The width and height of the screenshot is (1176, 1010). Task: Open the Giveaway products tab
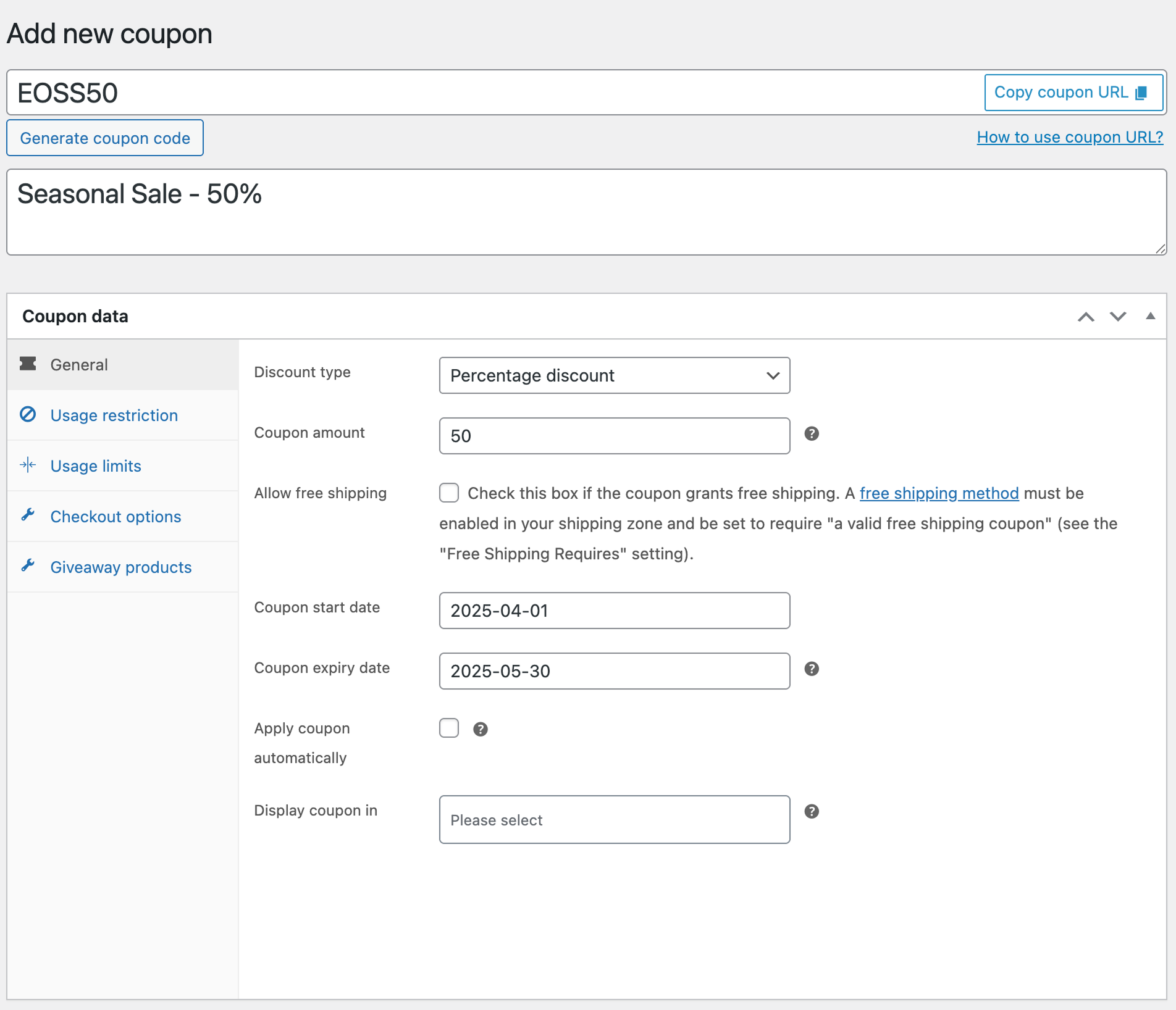coord(122,567)
